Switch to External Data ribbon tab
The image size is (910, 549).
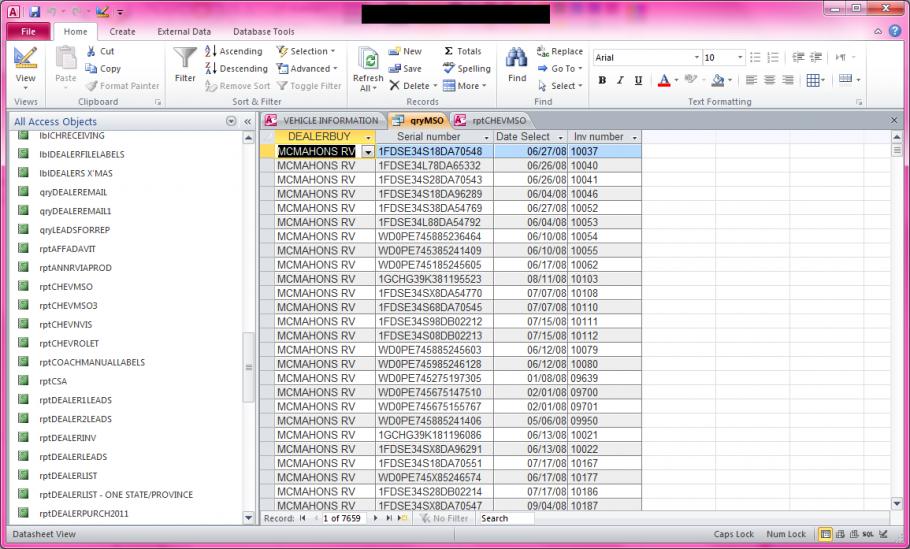click(x=185, y=31)
